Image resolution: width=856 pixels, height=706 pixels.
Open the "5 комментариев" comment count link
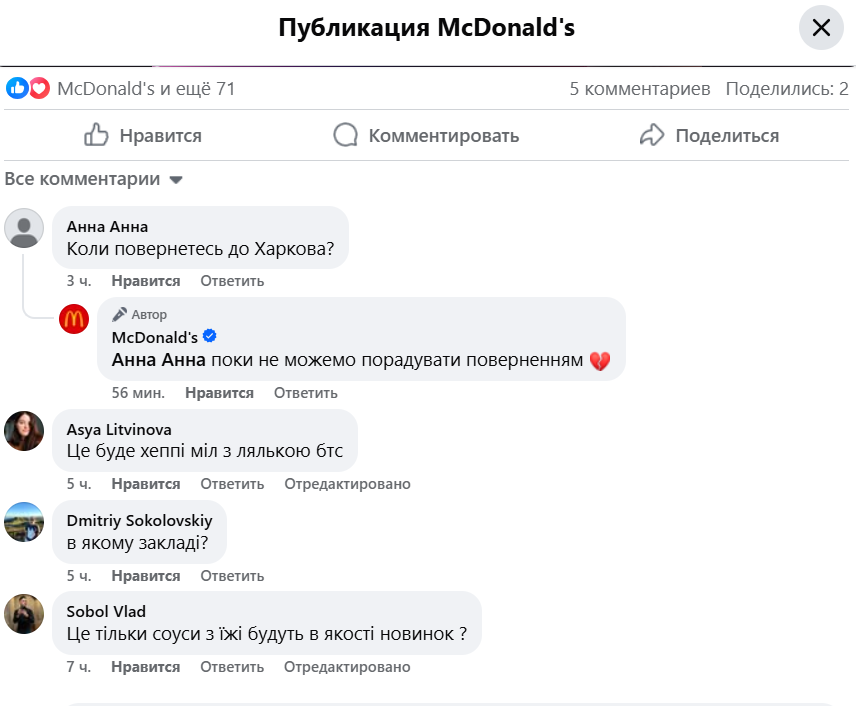[x=640, y=89]
